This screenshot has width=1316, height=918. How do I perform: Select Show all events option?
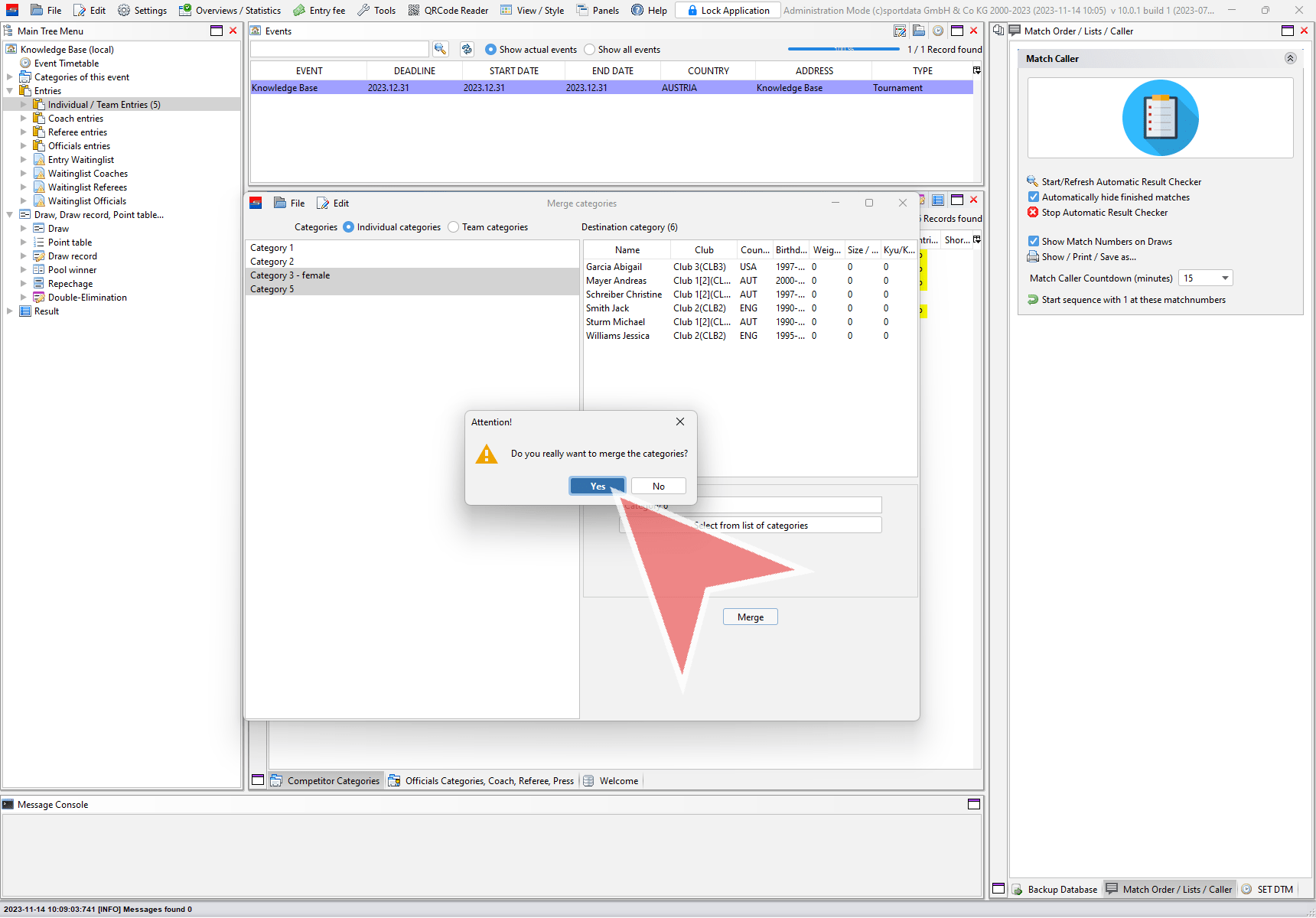click(x=589, y=50)
